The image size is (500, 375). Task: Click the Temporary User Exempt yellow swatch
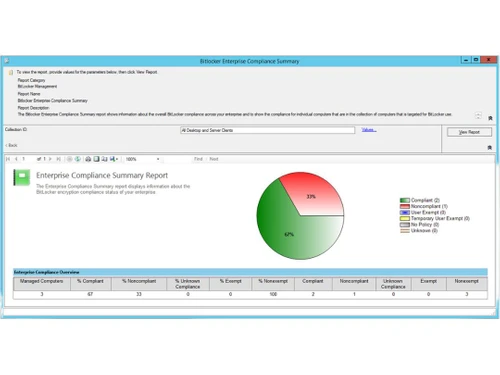(405, 218)
